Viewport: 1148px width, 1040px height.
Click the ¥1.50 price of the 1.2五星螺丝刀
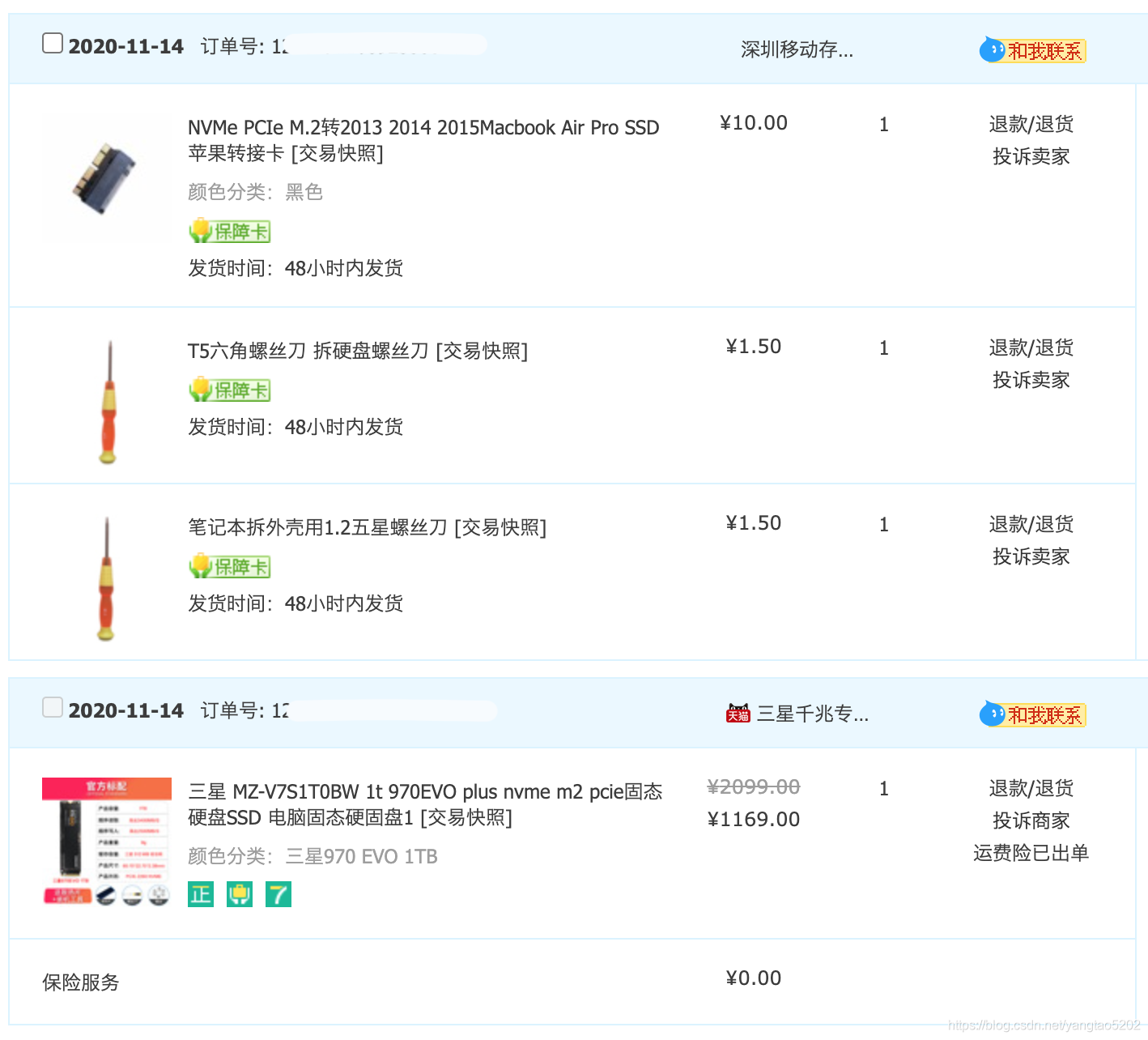click(754, 523)
